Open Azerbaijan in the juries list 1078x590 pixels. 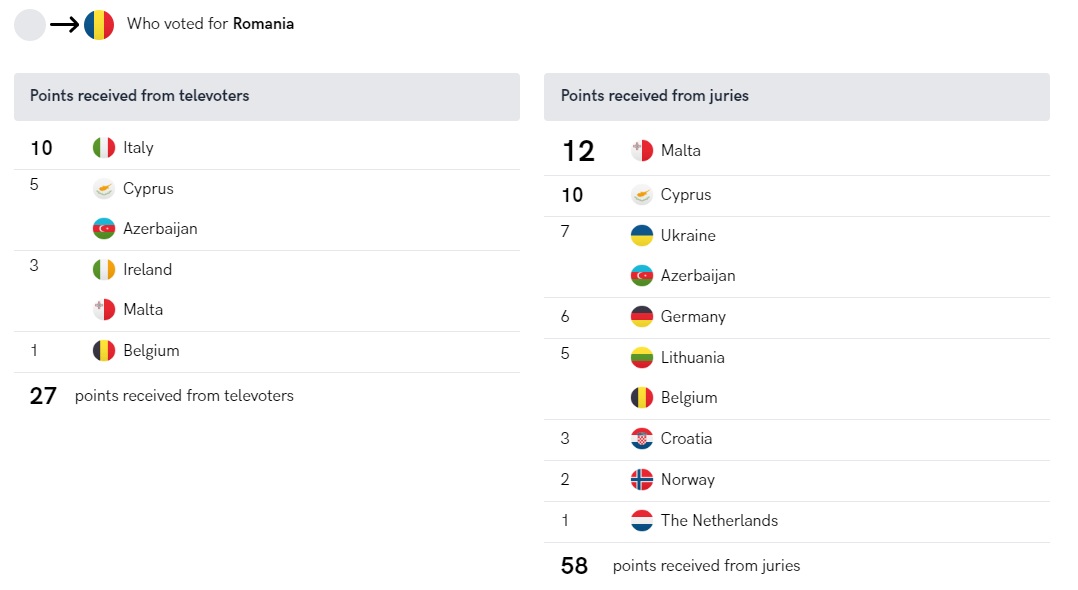(x=697, y=276)
